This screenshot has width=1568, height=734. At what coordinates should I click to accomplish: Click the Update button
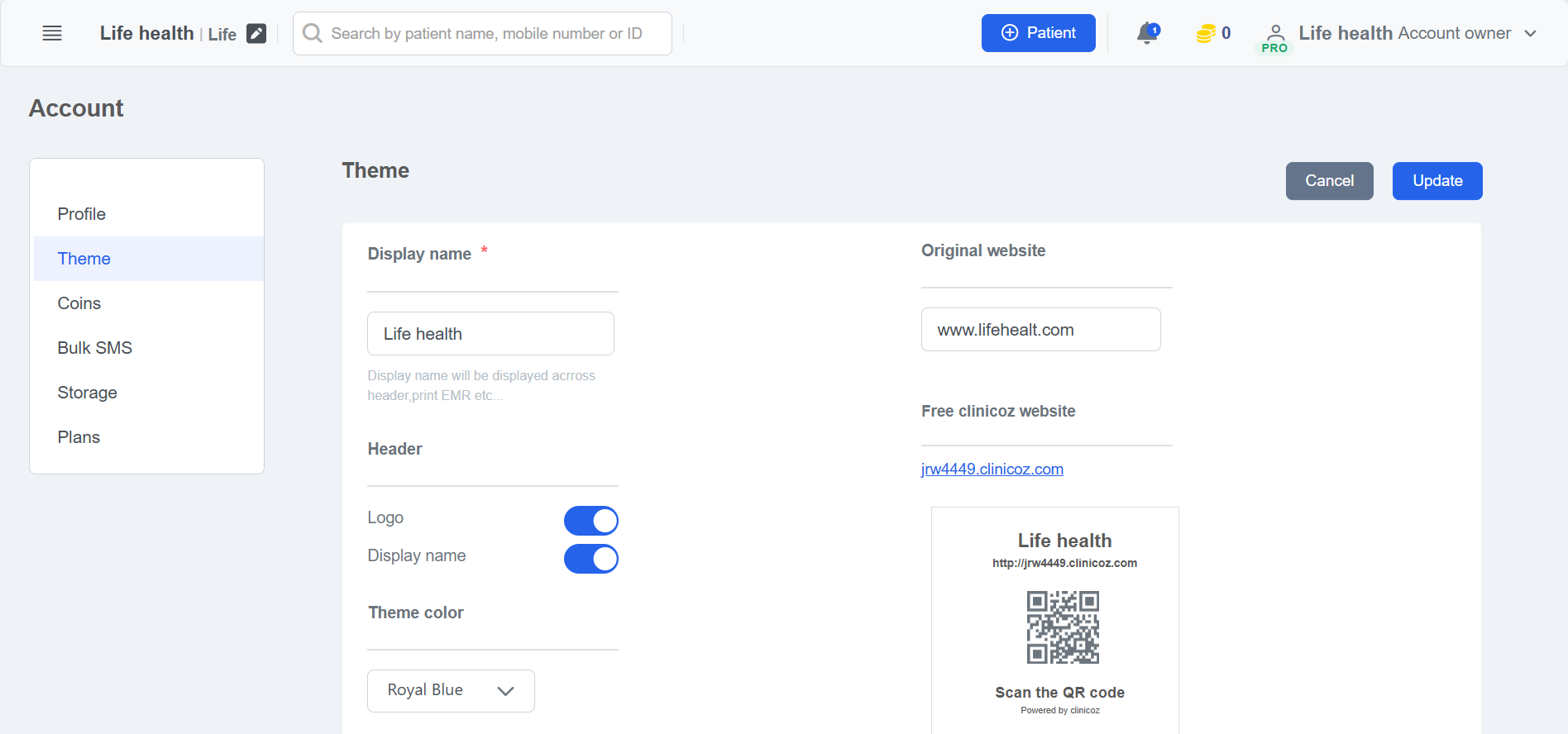click(x=1437, y=181)
